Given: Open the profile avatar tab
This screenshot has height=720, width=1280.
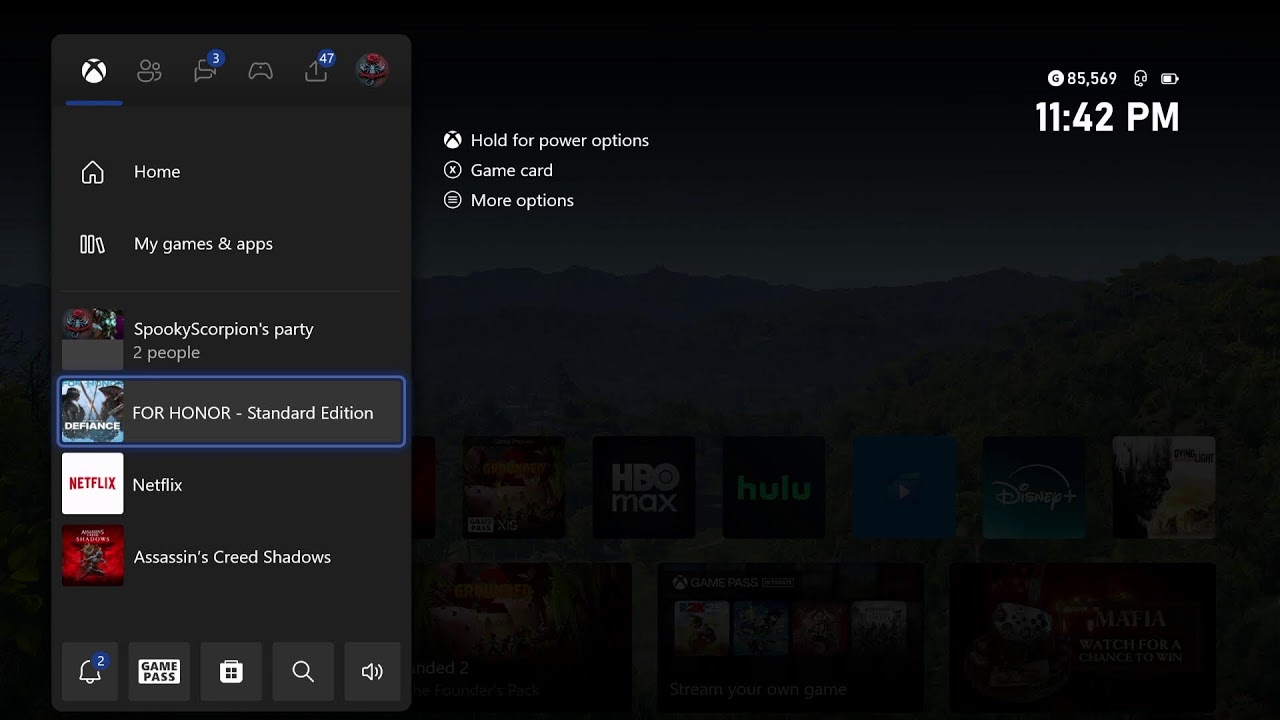Looking at the screenshot, I should coord(372,70).
